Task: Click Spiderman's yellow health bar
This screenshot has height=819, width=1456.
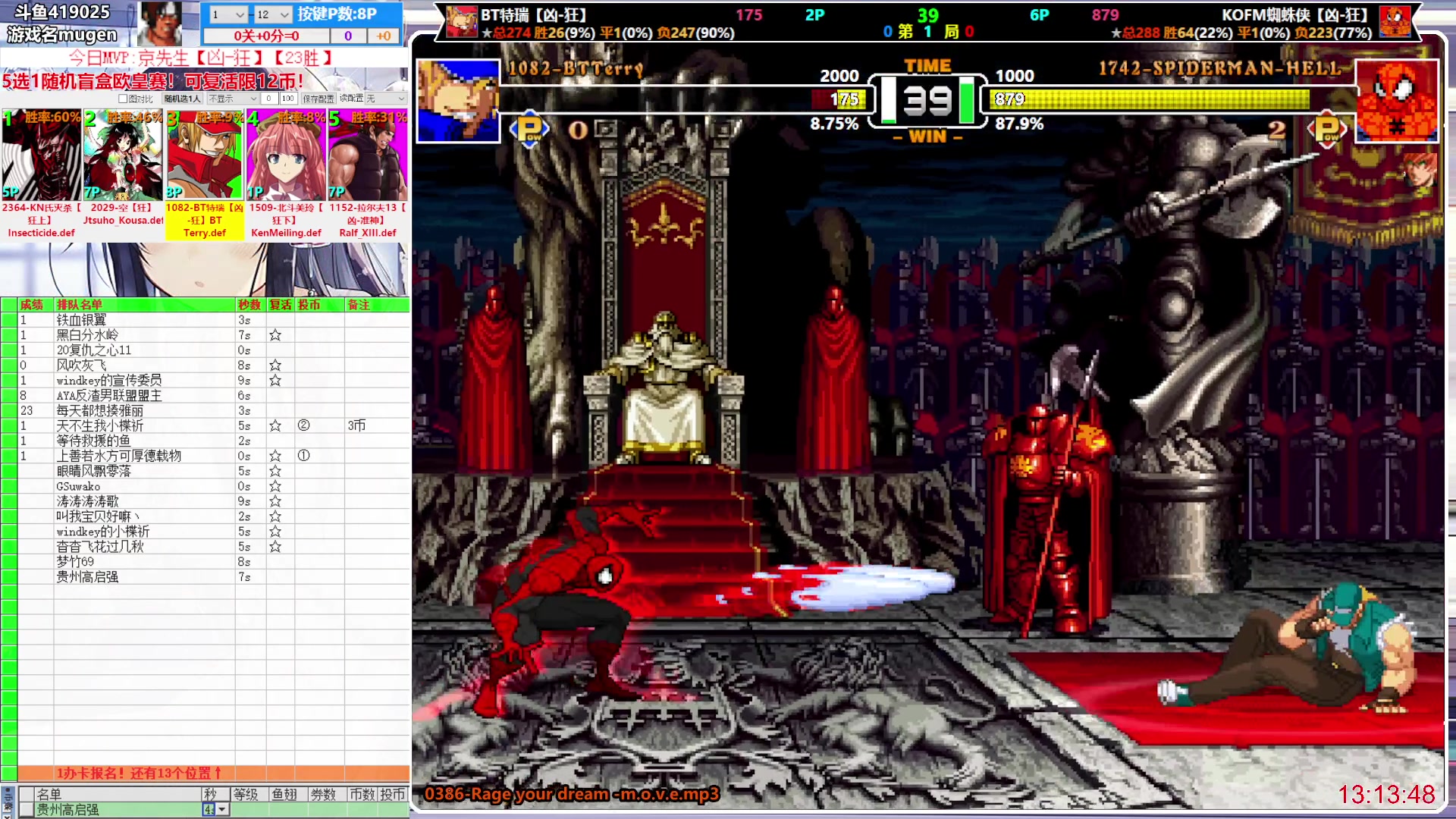Action: [x=1150, y=99]
